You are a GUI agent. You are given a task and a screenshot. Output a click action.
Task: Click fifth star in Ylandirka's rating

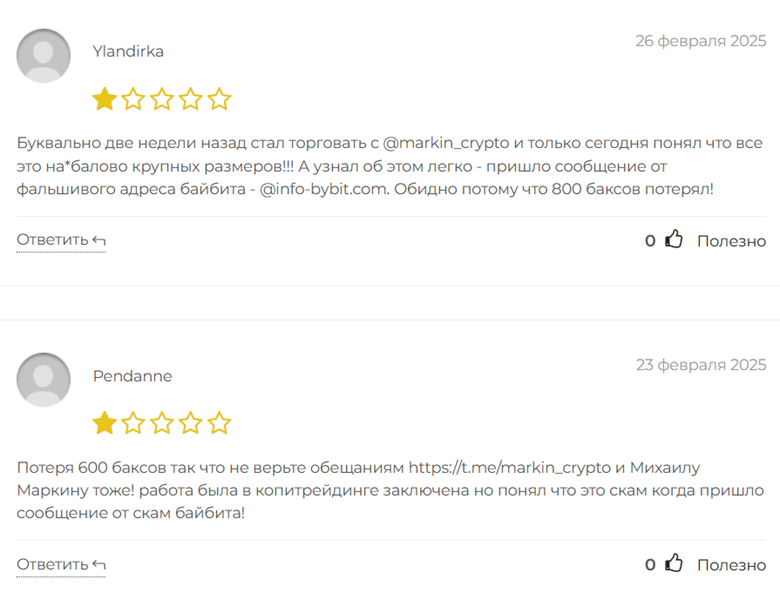(219, 99)
